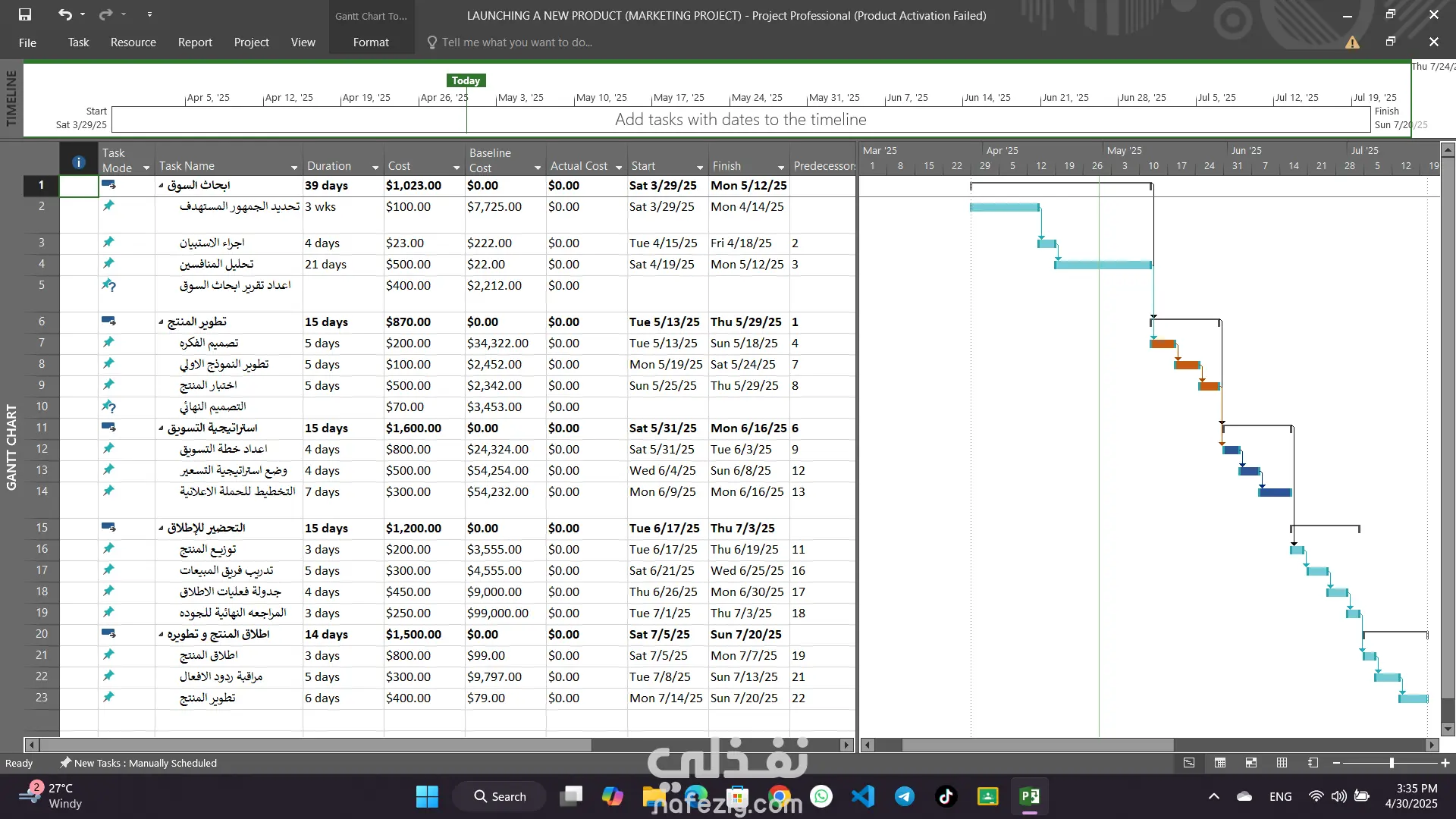Open the Duration column dropdown arrow

coord(375,168)
